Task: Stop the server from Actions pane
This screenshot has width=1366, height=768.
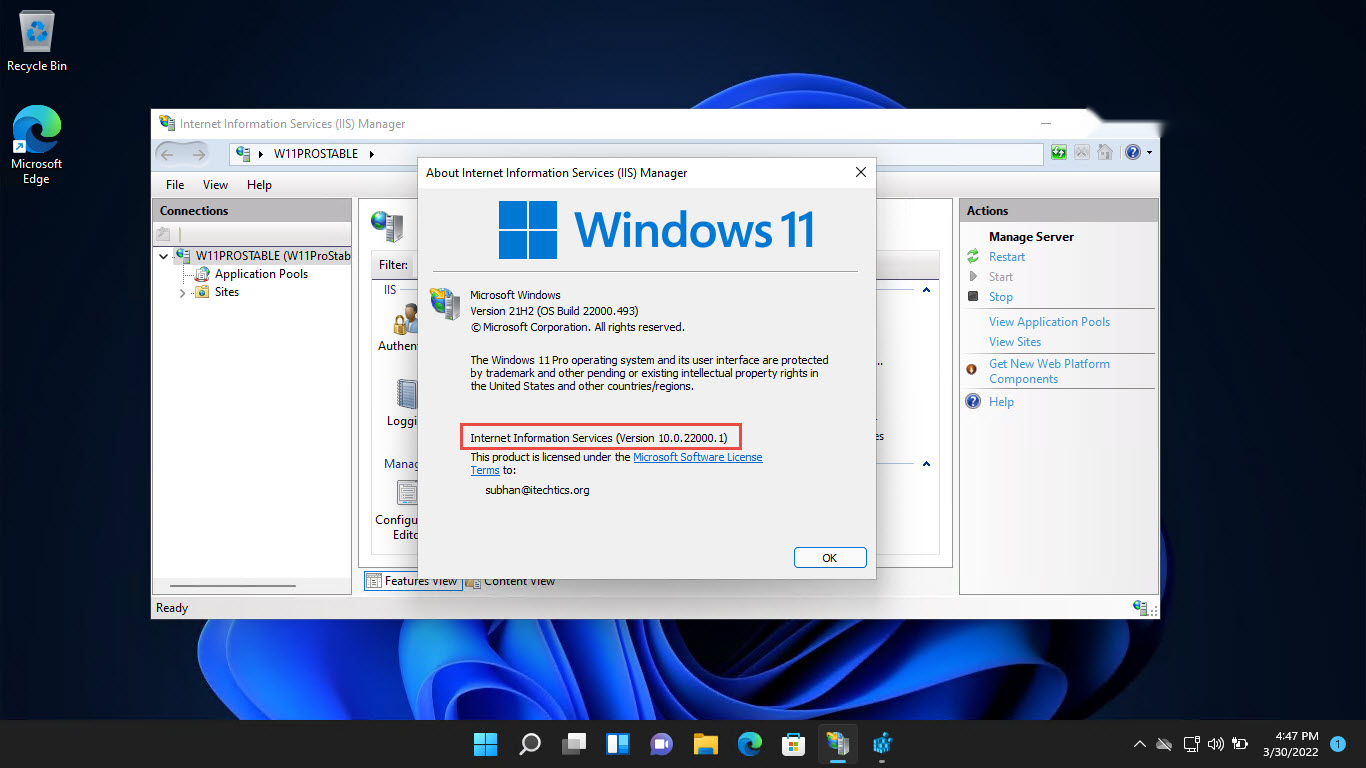Action: click(x=1001, y=297)
